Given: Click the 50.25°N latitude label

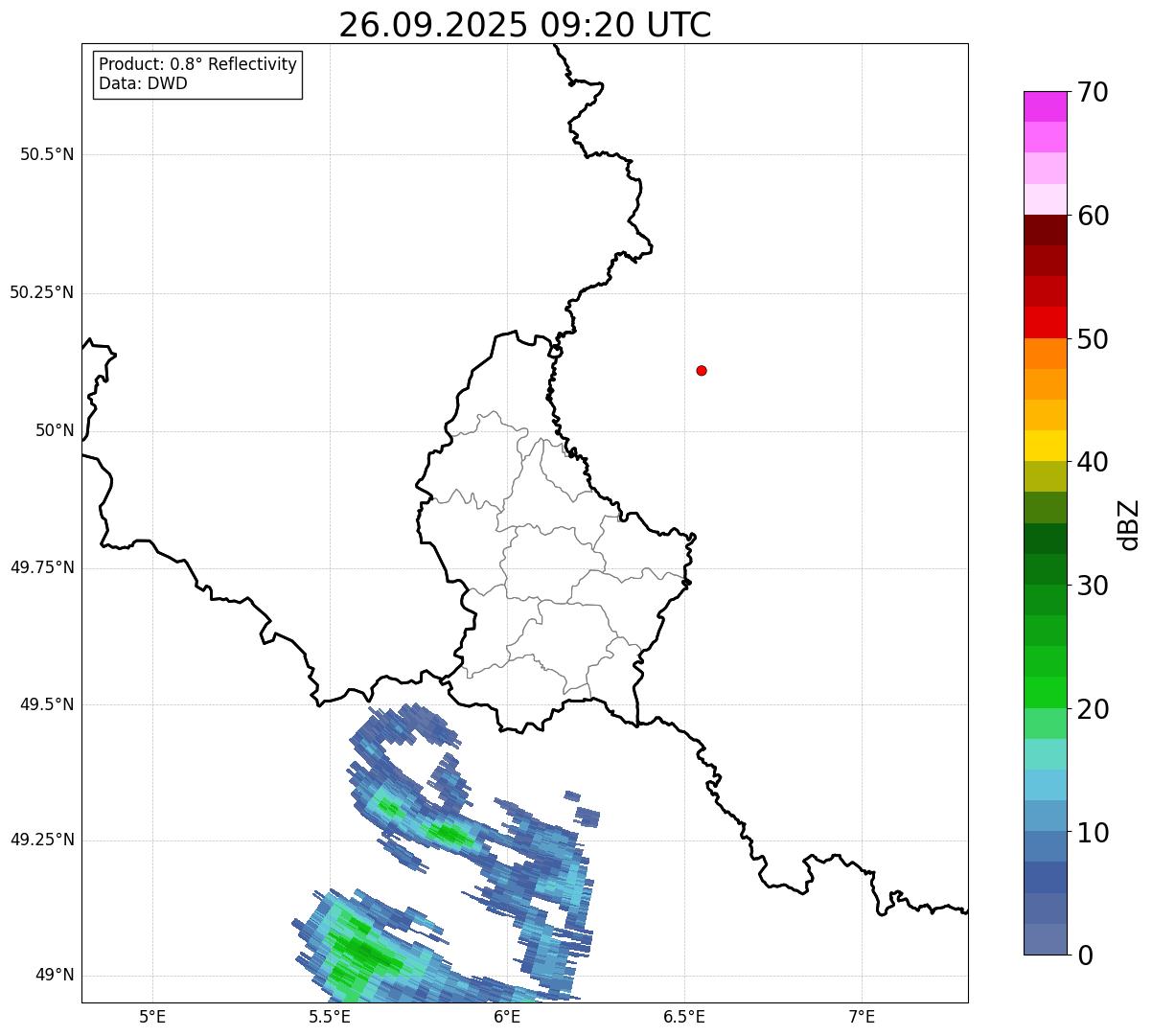Looking at the screenshot, I should click(x=42, y=292).
